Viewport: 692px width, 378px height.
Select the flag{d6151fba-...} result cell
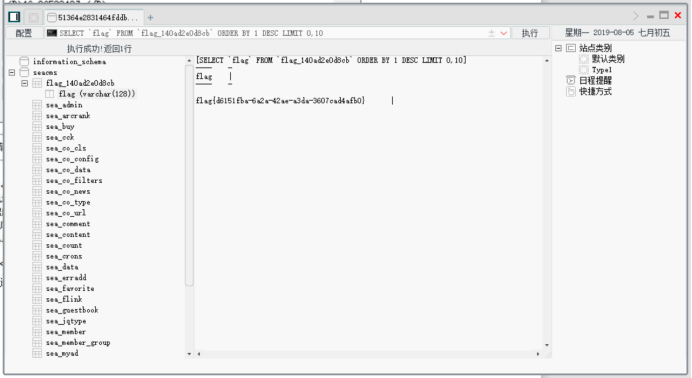point(280,101)
